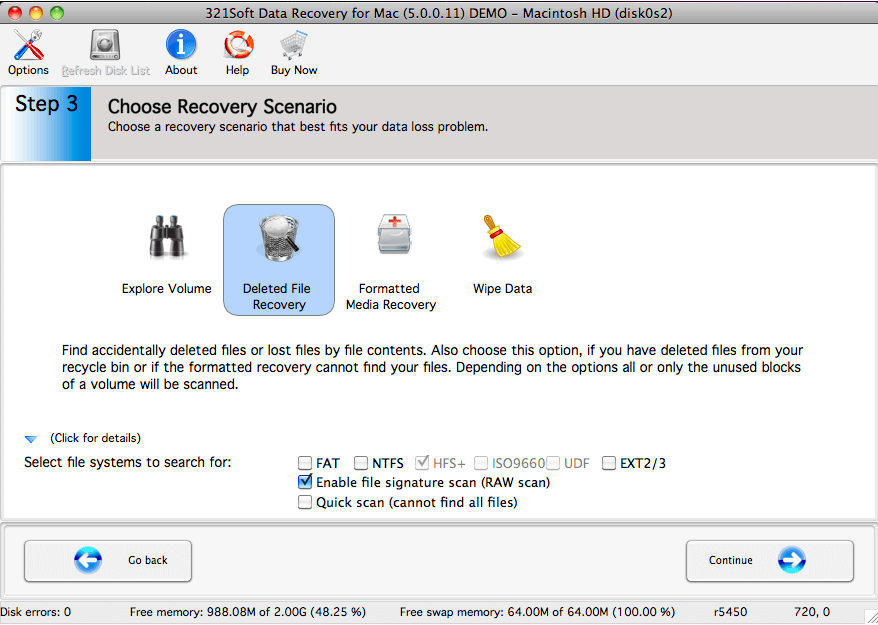Disable file signature RAW scan checkbox
This screenshot has width=878, height=625.
click(x=305, y=482)
